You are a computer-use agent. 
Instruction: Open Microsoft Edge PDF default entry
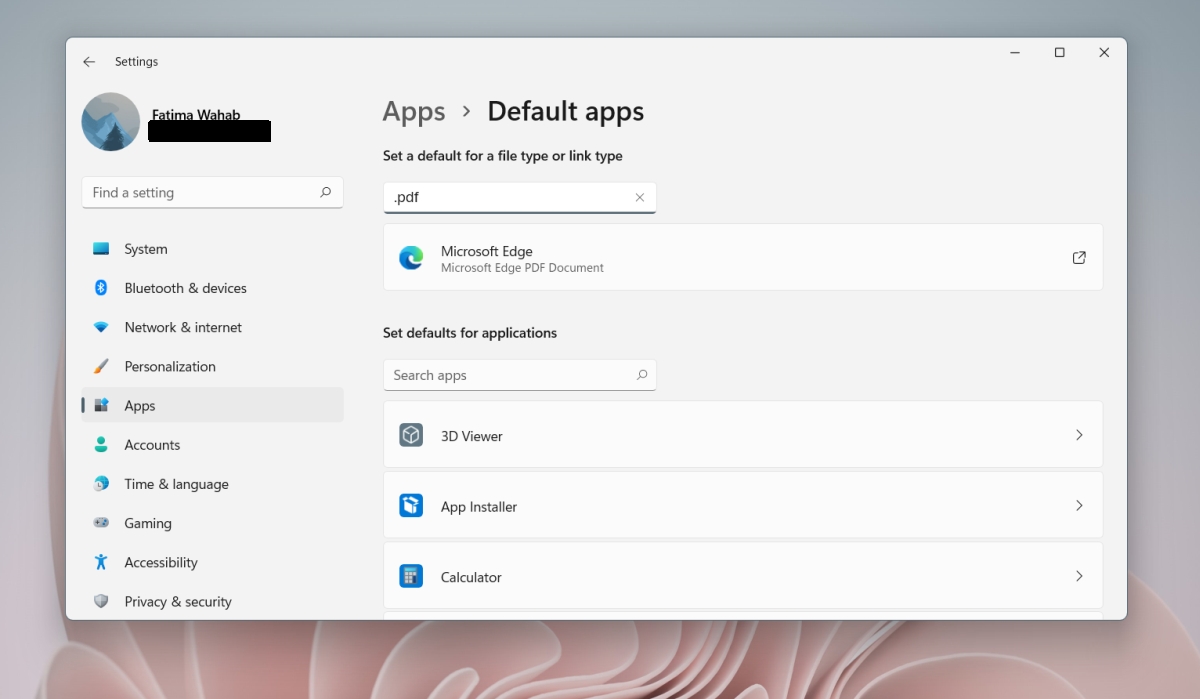pyautogui.click(x=743, y=258)
